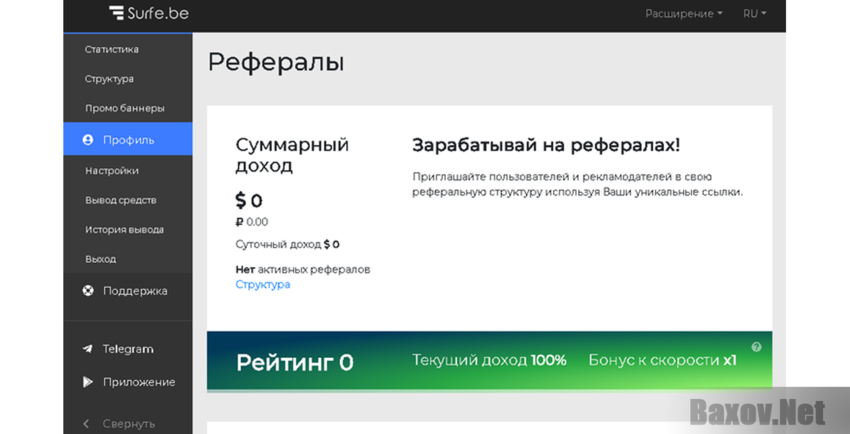Viewport: 850px width, 434px height.
Task: Go to Структура in the sidebar menu
Action: 109,79
